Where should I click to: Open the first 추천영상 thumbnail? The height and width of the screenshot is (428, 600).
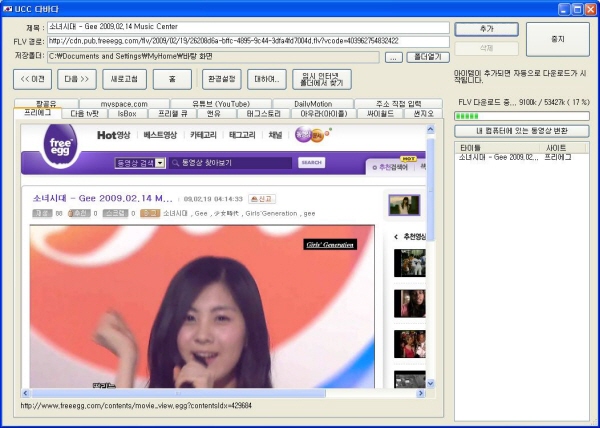[x=409, y=263]
